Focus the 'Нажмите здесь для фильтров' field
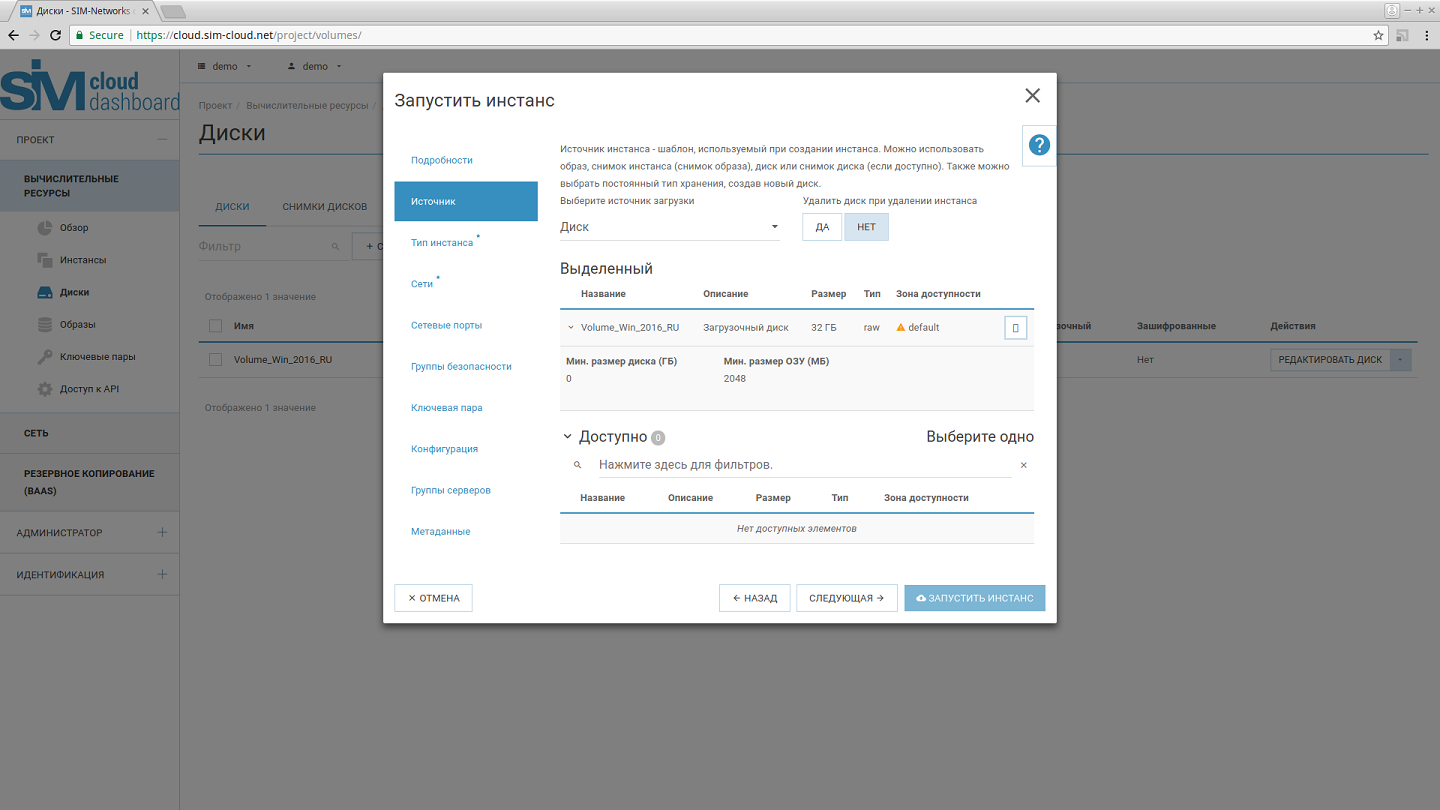The width and height of the screenshot is (1440, 810). coord(800,466)
